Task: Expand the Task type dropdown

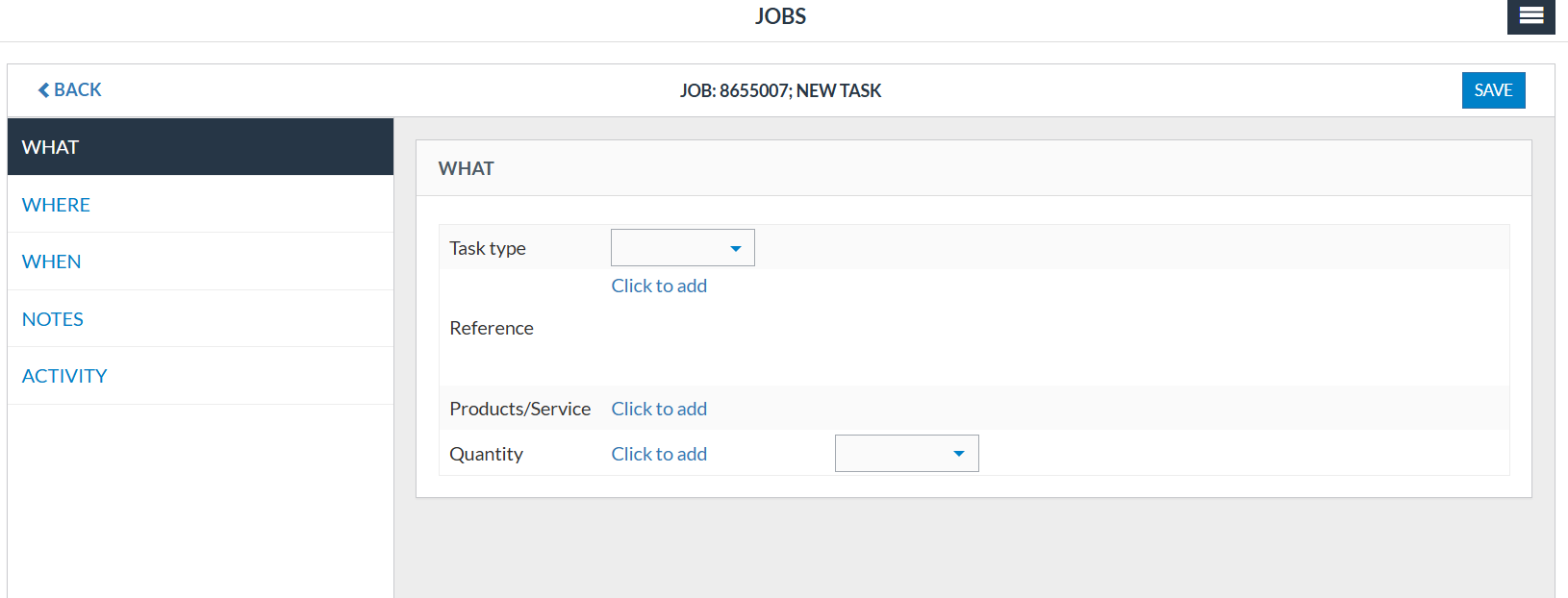Action: coord(682,248)
